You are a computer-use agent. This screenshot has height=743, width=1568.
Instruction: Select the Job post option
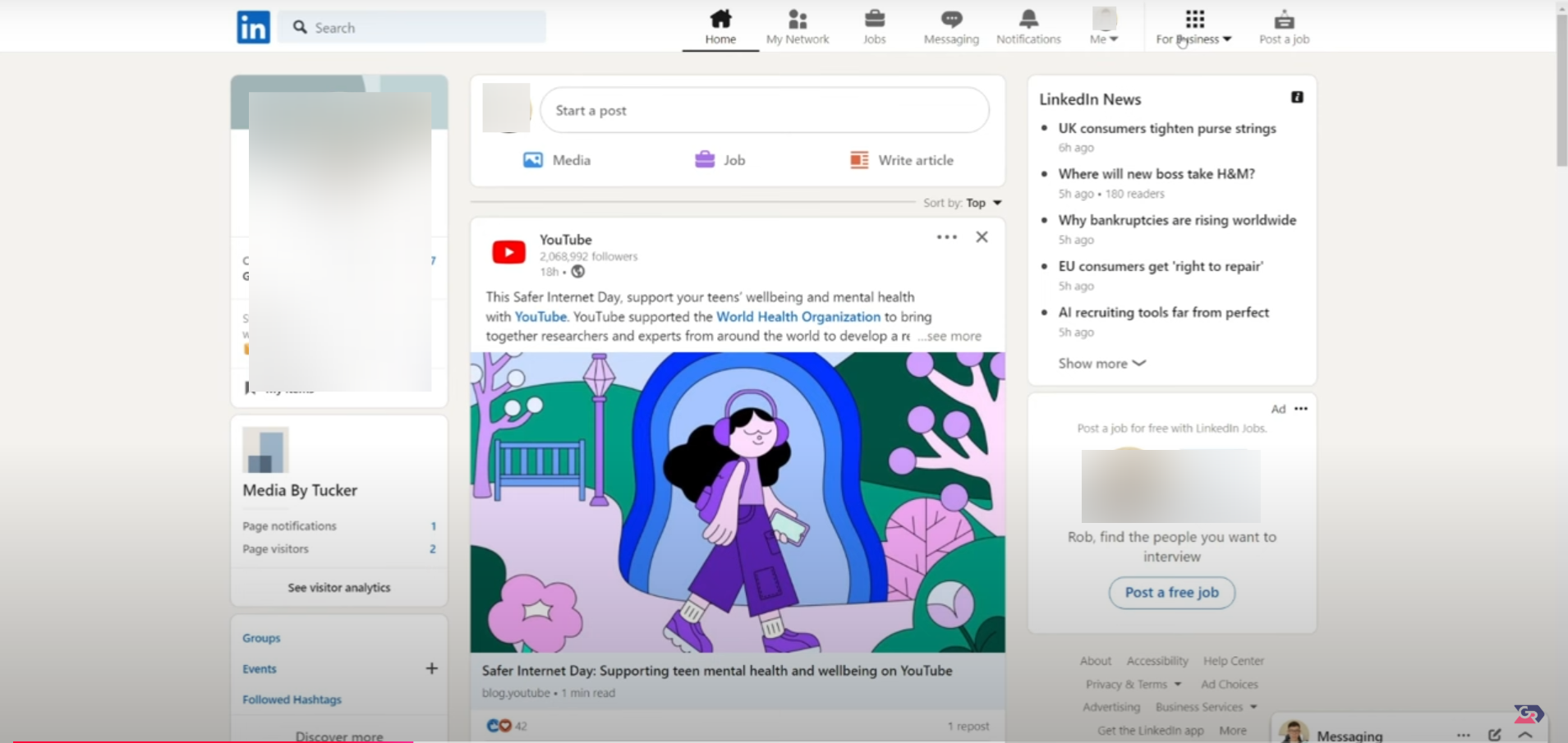(720, 160)
